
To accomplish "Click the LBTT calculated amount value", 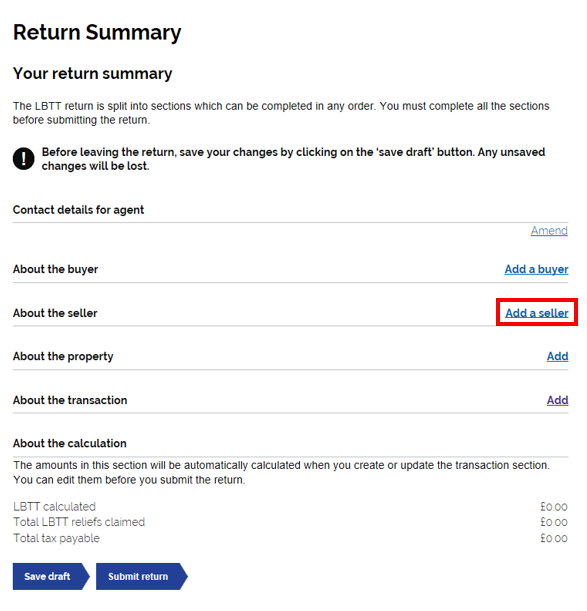I will [x=553, y=507].
